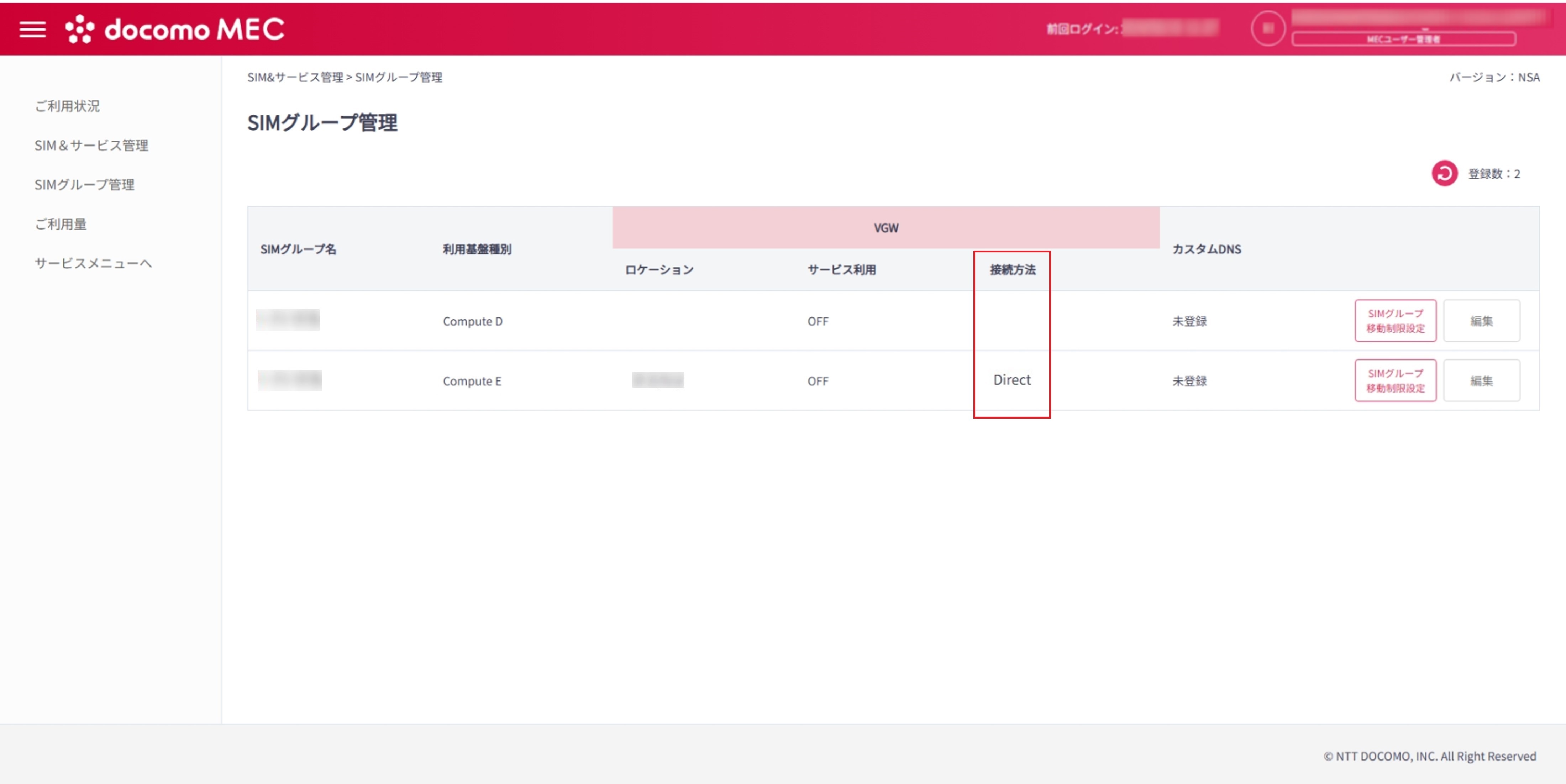Select SIMグループ管理 sidebar item
The width and height of the screenshot is (1566, 784).
point(84,185)
